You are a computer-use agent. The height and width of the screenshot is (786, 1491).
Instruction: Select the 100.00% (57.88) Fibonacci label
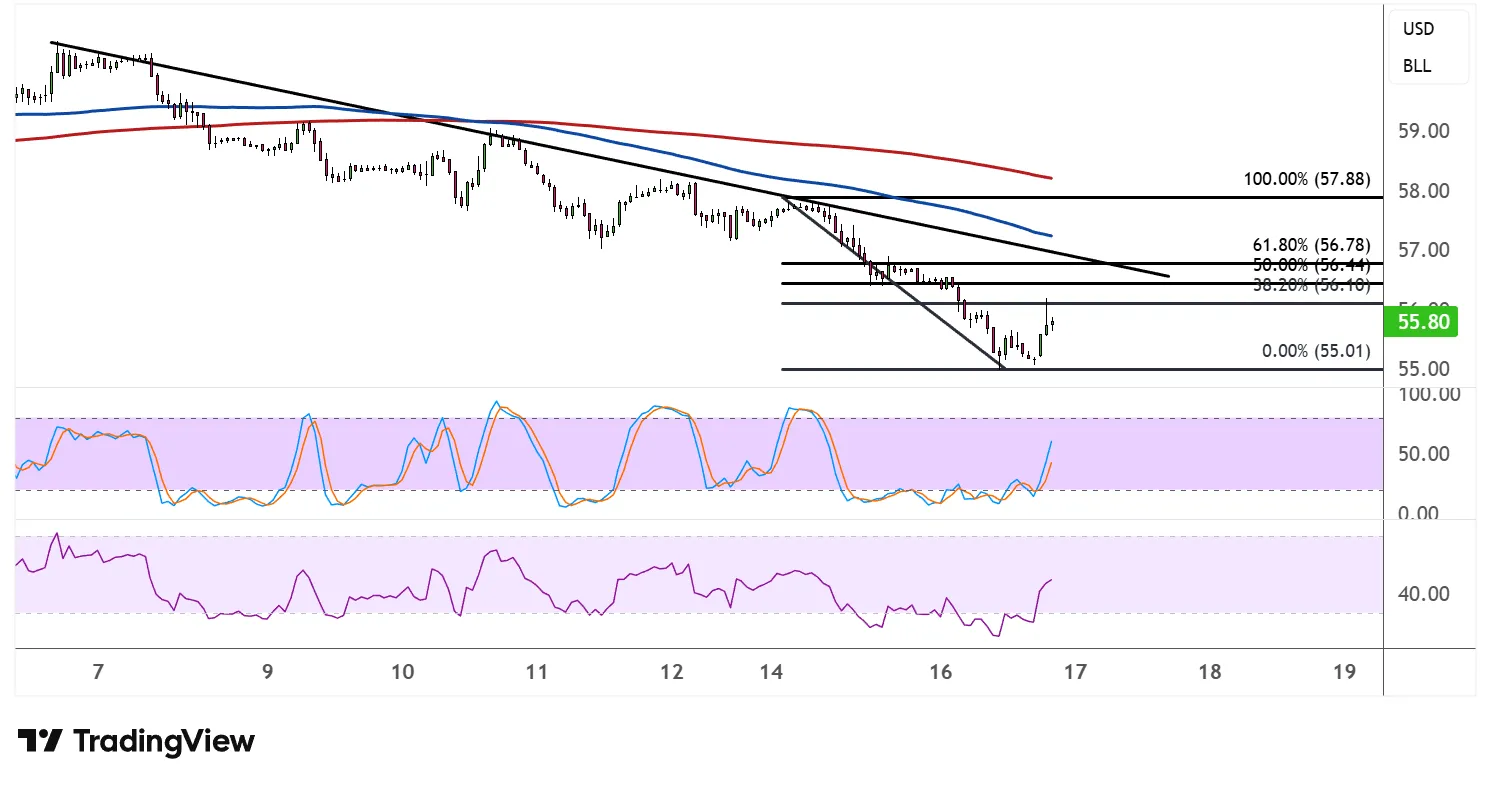pyautogui.click(x=1306, y=181)
